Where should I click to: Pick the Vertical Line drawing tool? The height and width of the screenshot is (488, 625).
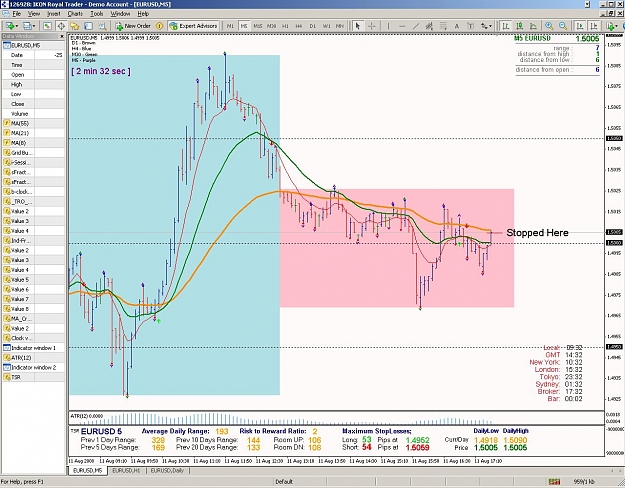(388, 26)
